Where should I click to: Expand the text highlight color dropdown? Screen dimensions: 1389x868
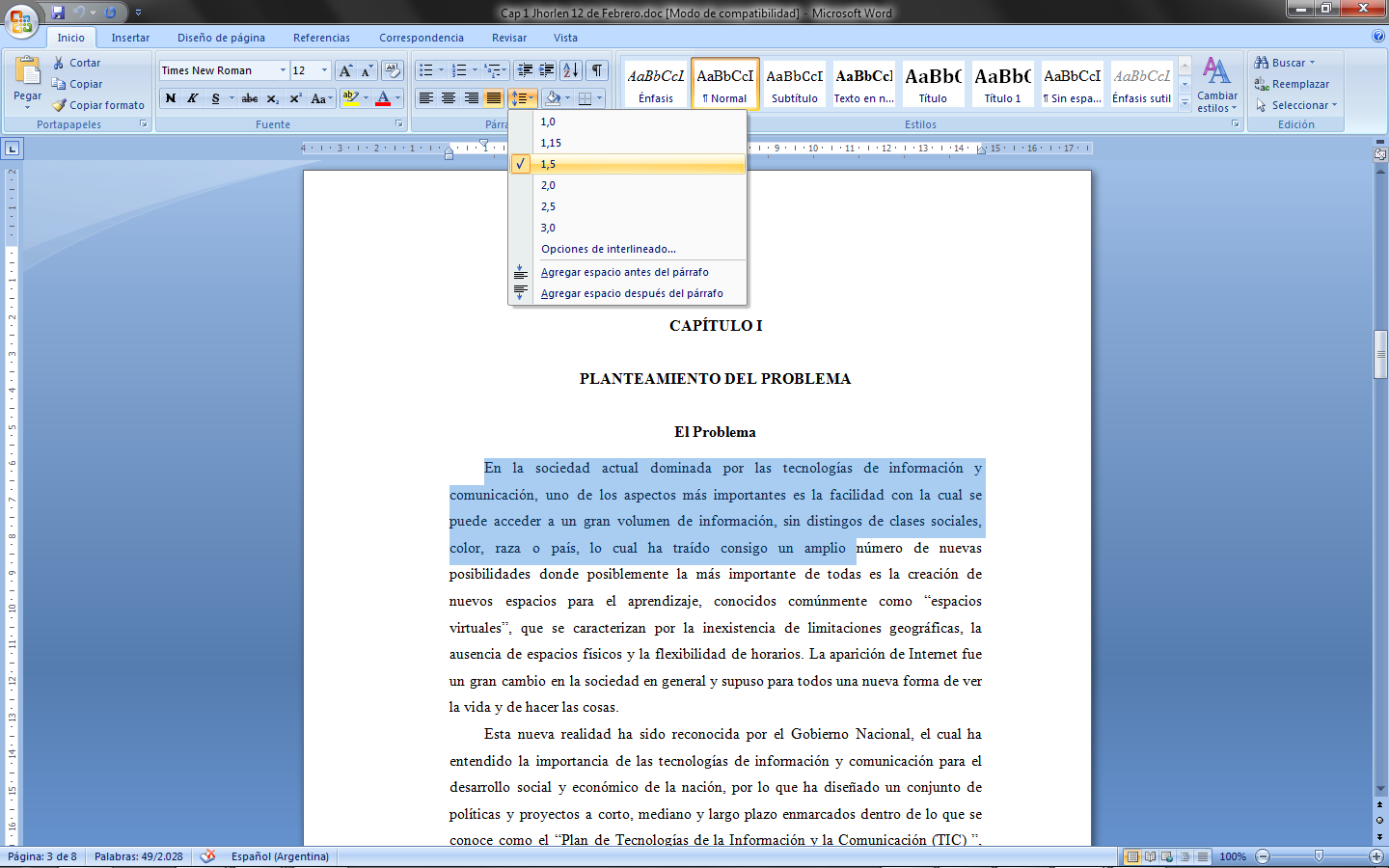point(367,97)
